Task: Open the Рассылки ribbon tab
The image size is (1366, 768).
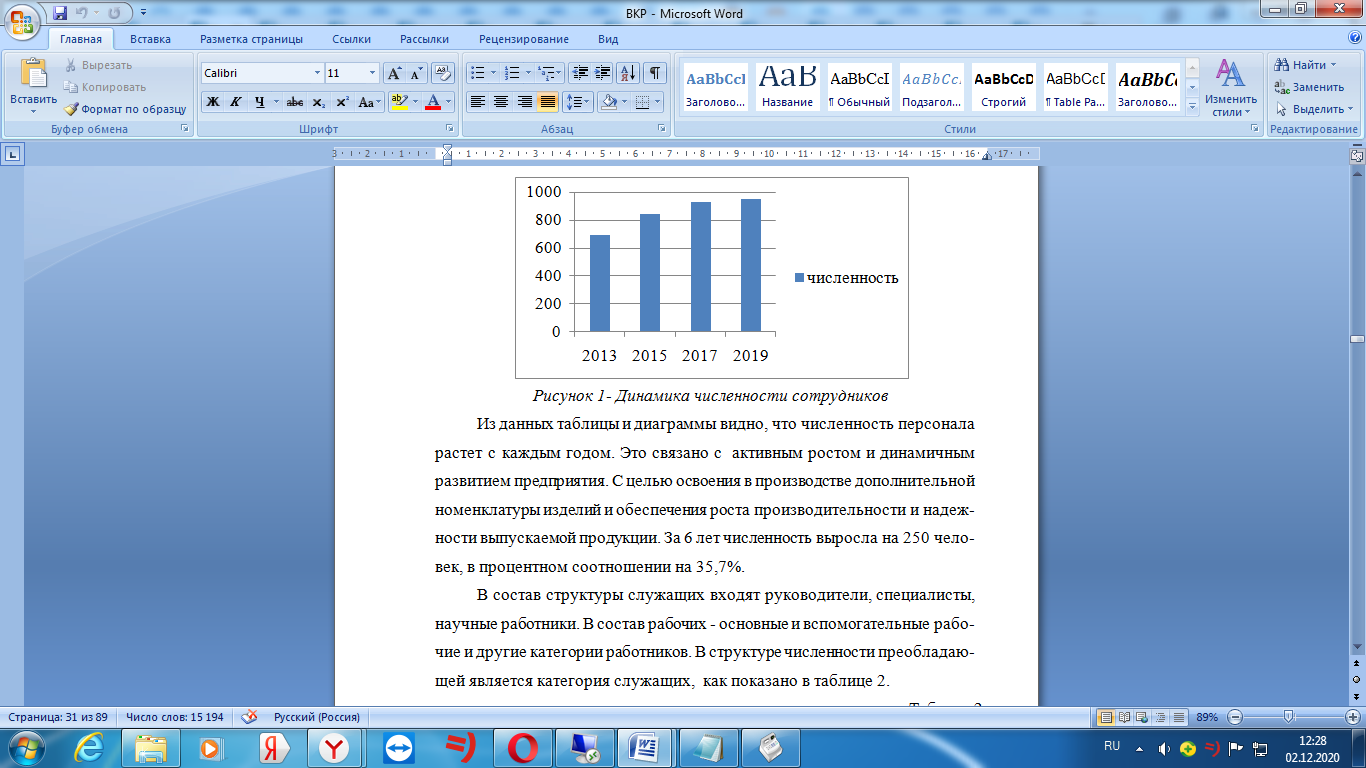Action: click(x=424, y=39)
